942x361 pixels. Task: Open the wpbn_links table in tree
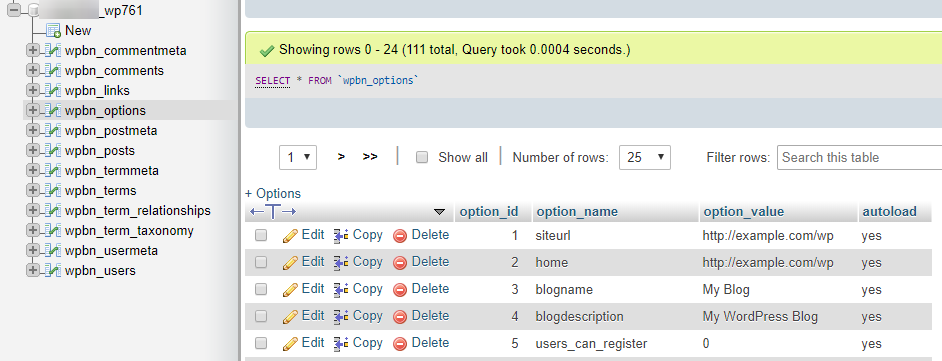pos(97,91)
